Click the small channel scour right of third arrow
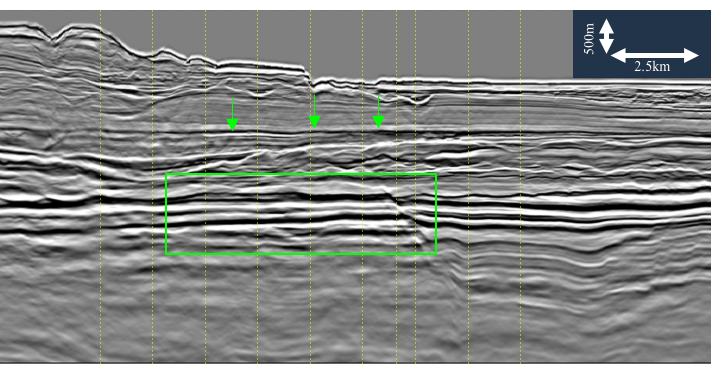Screen dimensions: 715x366 pos(419,100)
